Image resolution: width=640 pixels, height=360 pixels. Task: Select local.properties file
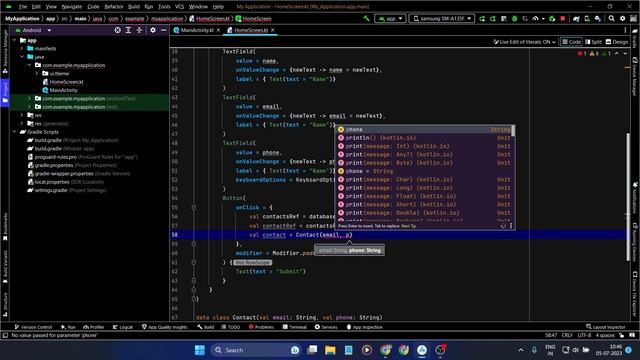click(66, 182)
